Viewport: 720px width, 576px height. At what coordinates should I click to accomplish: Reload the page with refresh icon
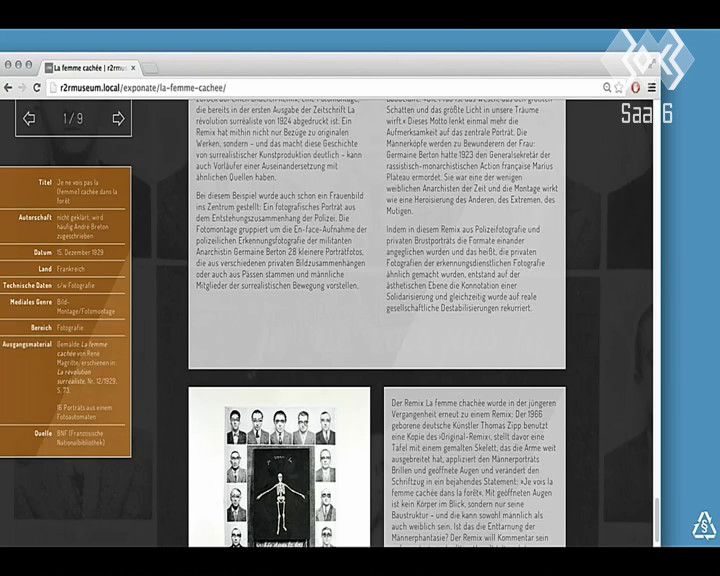tap(37, 87)
